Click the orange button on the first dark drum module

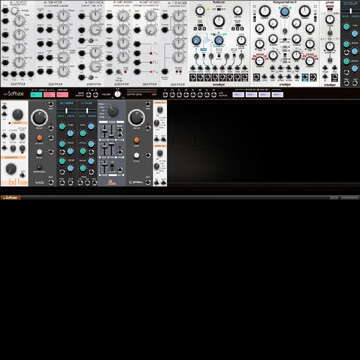[x=39, y=138]
